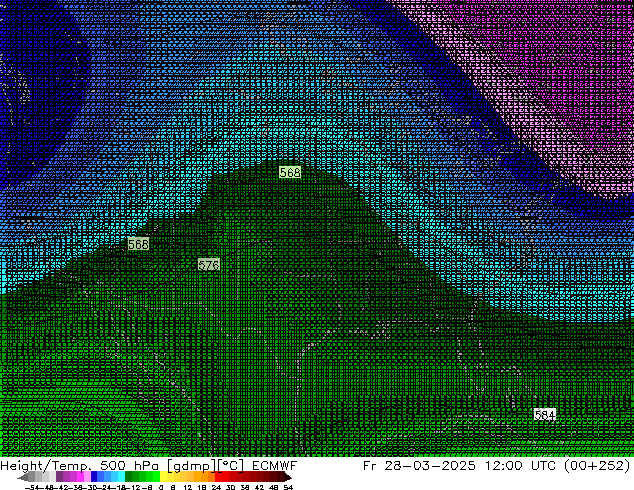Viewport: 634px width, 490px height.
Task: Click the cyan swatch in the color legend
Action: [121, 476]
